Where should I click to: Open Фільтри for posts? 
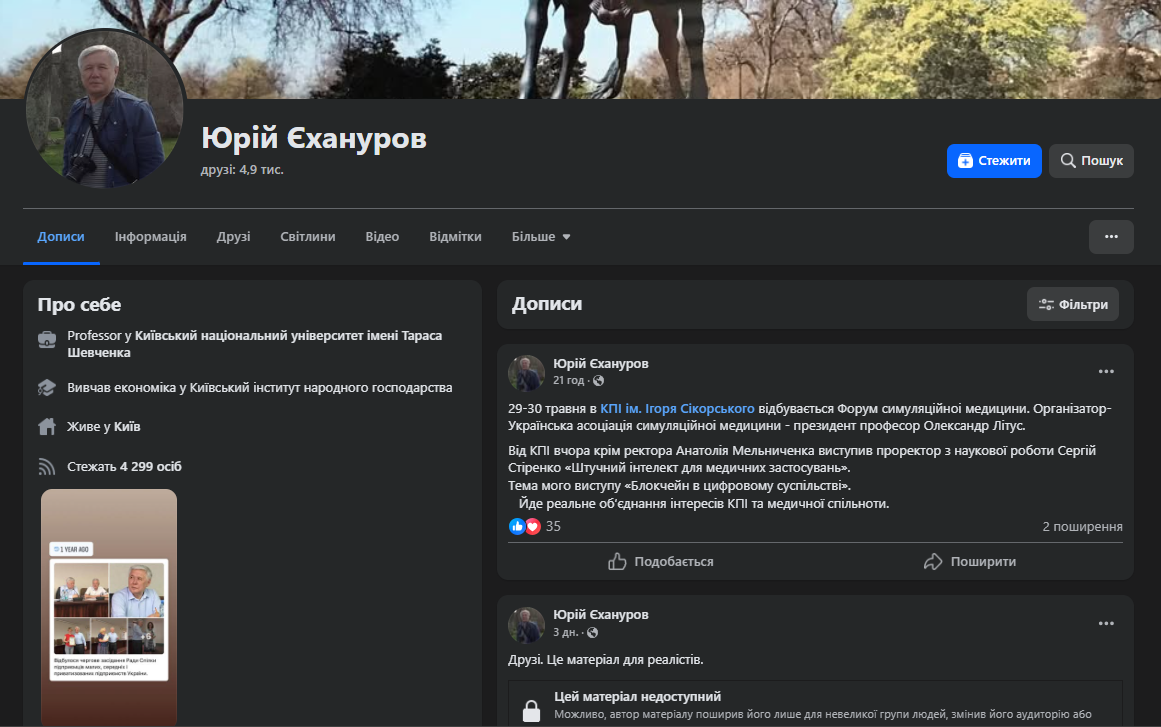[x=1073, y=304]
